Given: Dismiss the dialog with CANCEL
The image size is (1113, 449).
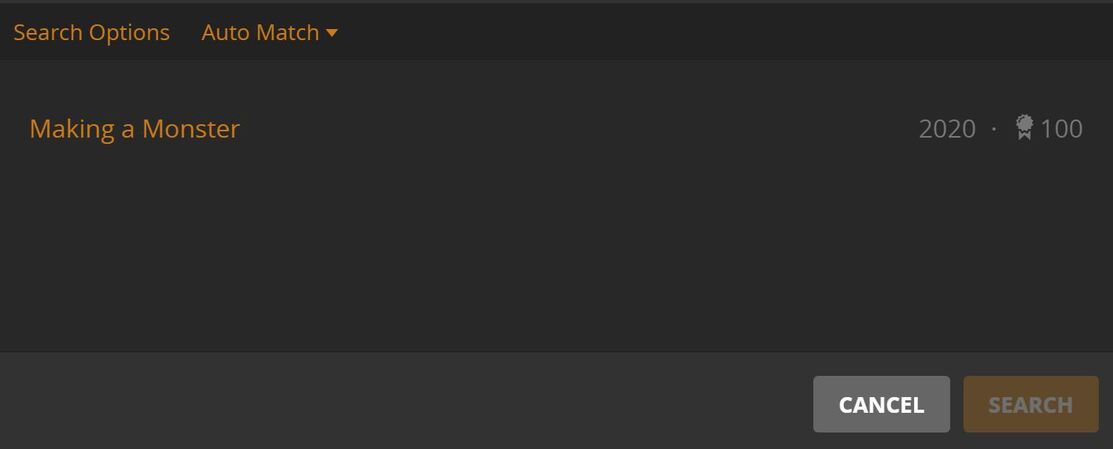Looking at the screenshot, I should click(x=882, y=404).
